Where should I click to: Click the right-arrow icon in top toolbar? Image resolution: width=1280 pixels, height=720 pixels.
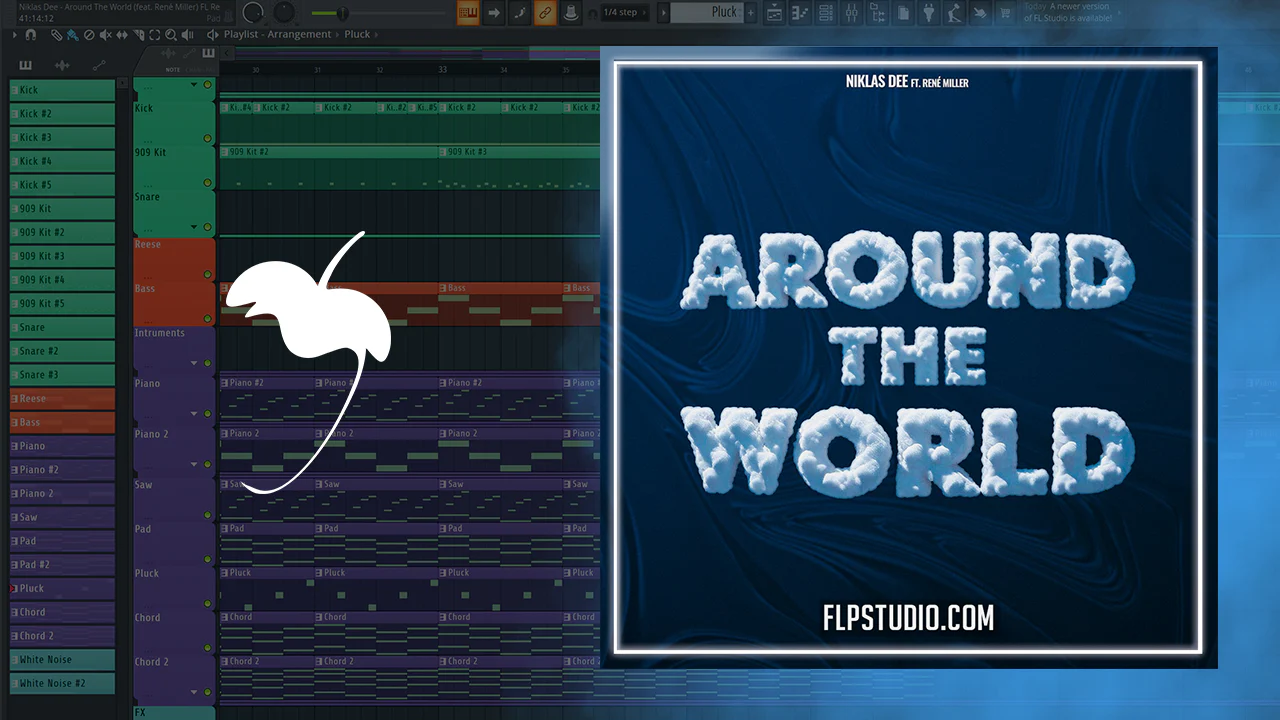point(494,13)
